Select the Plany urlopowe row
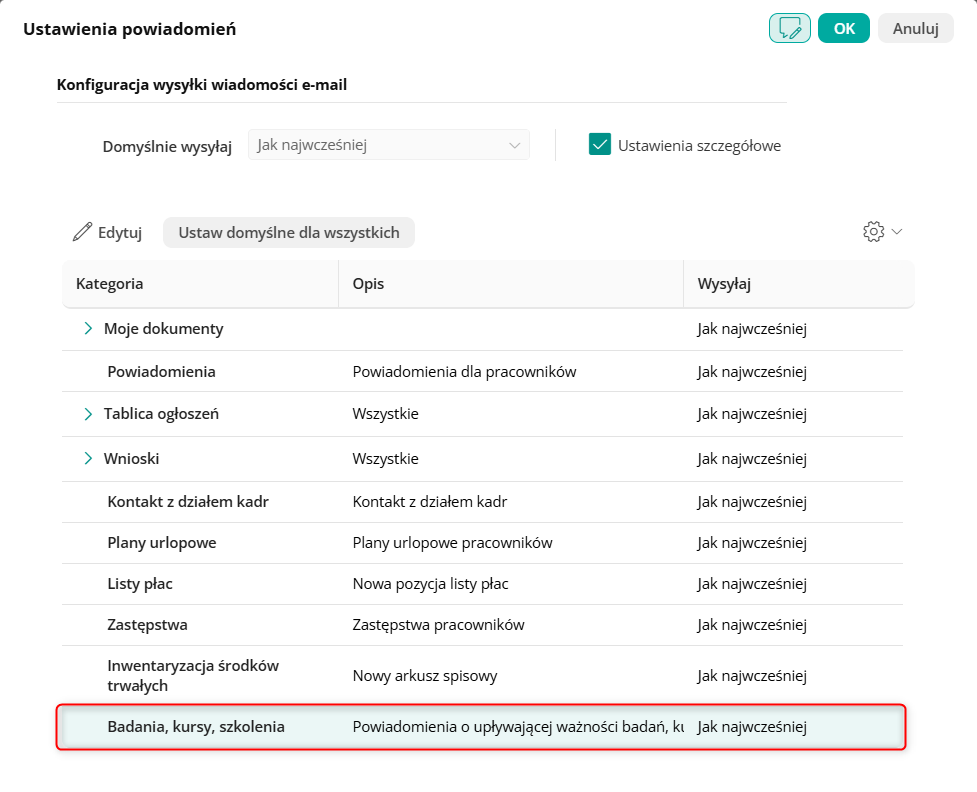This screenshot has width=977, height=792. click(162, 543)
